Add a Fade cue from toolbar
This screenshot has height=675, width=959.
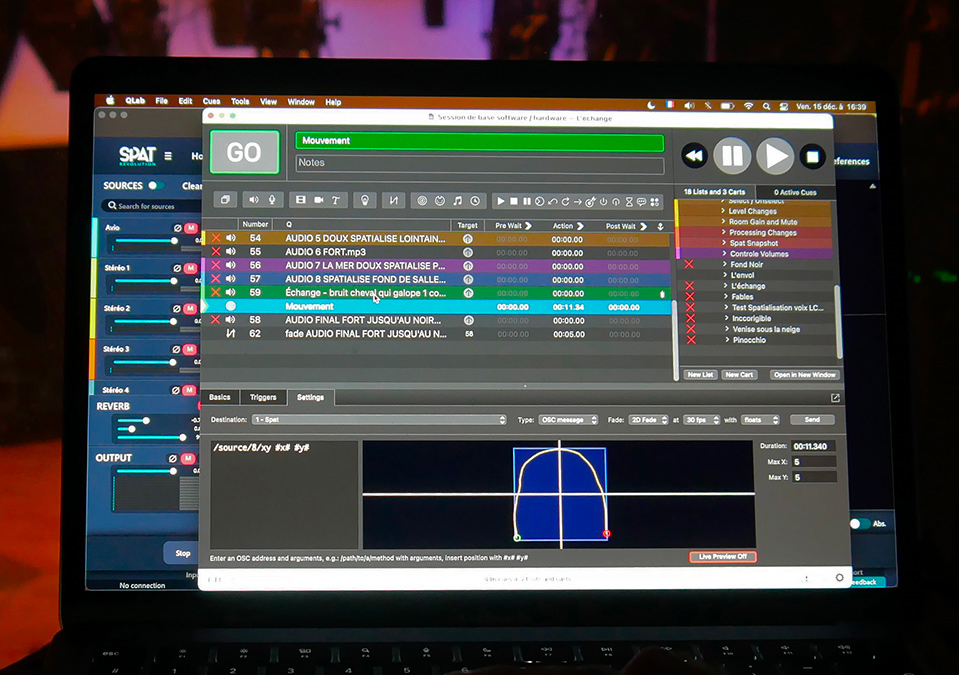coord(393,201)
